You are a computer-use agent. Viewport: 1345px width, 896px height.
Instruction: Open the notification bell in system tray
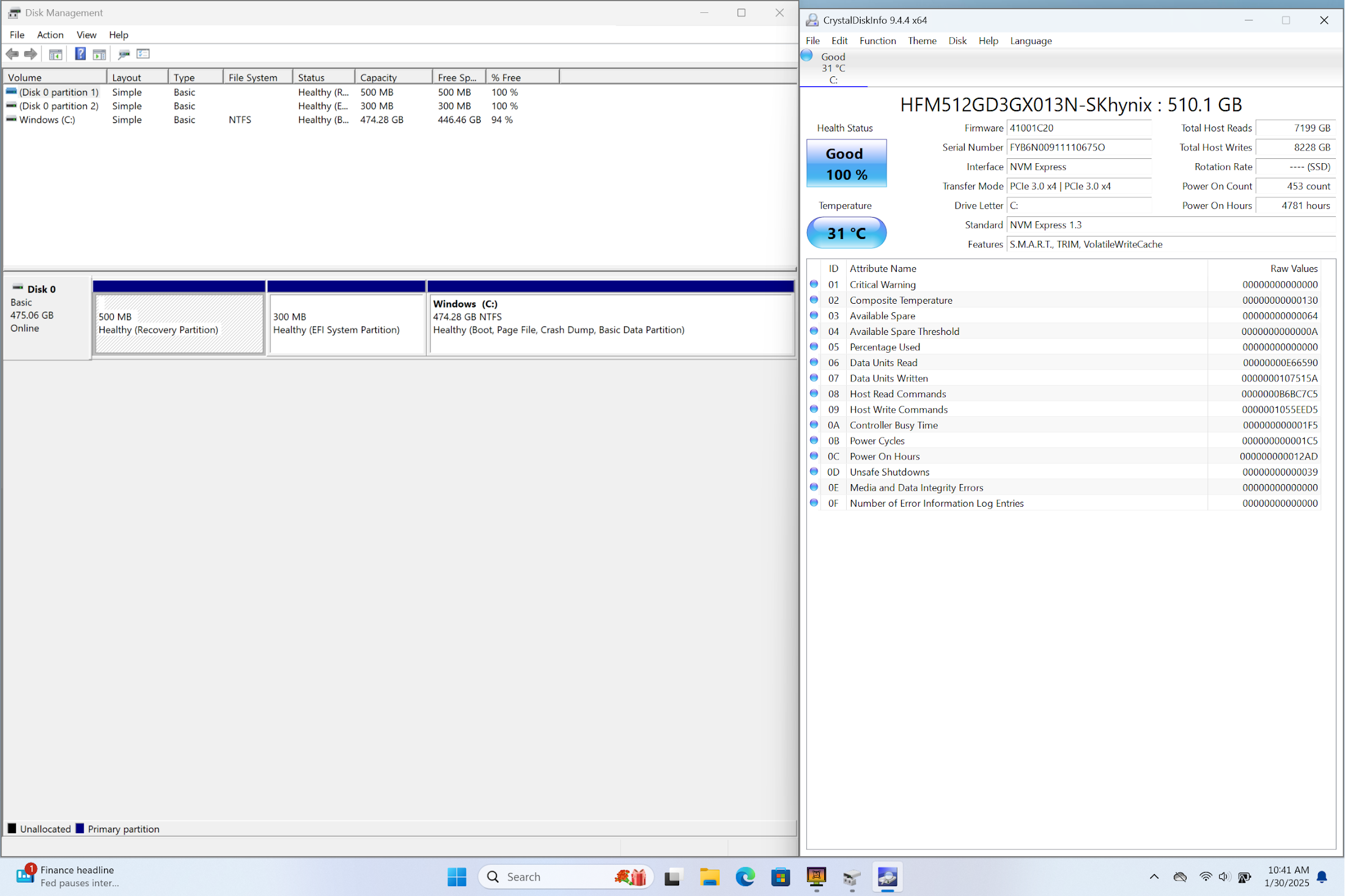1322,877
